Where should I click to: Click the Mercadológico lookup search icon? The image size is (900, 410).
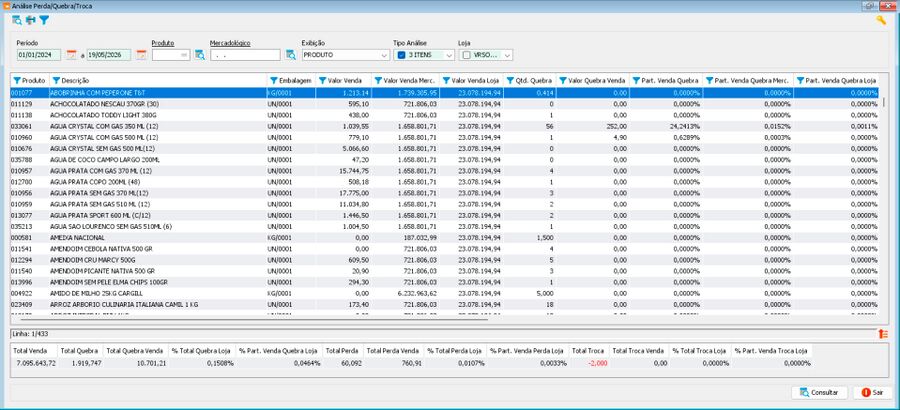tap(291, 55)
